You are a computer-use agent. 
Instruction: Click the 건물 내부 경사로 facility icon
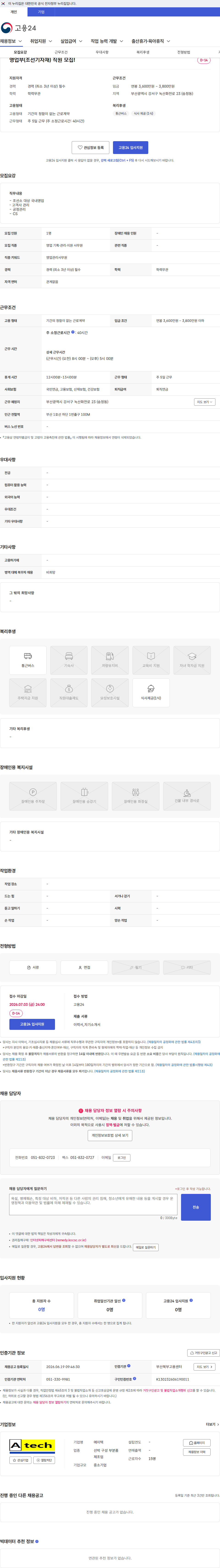pos(187,796)
